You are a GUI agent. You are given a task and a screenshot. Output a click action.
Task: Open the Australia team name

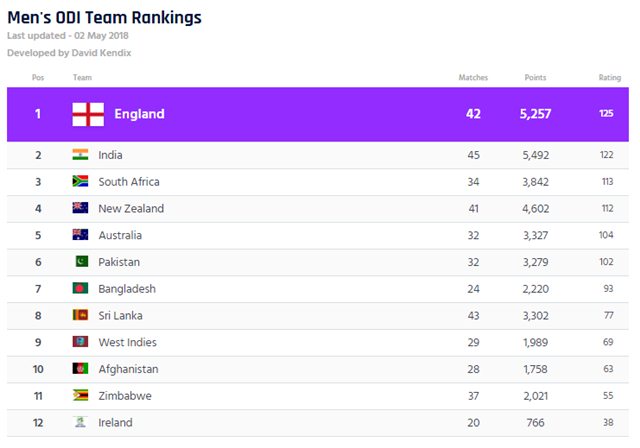(x=120, y=235)
